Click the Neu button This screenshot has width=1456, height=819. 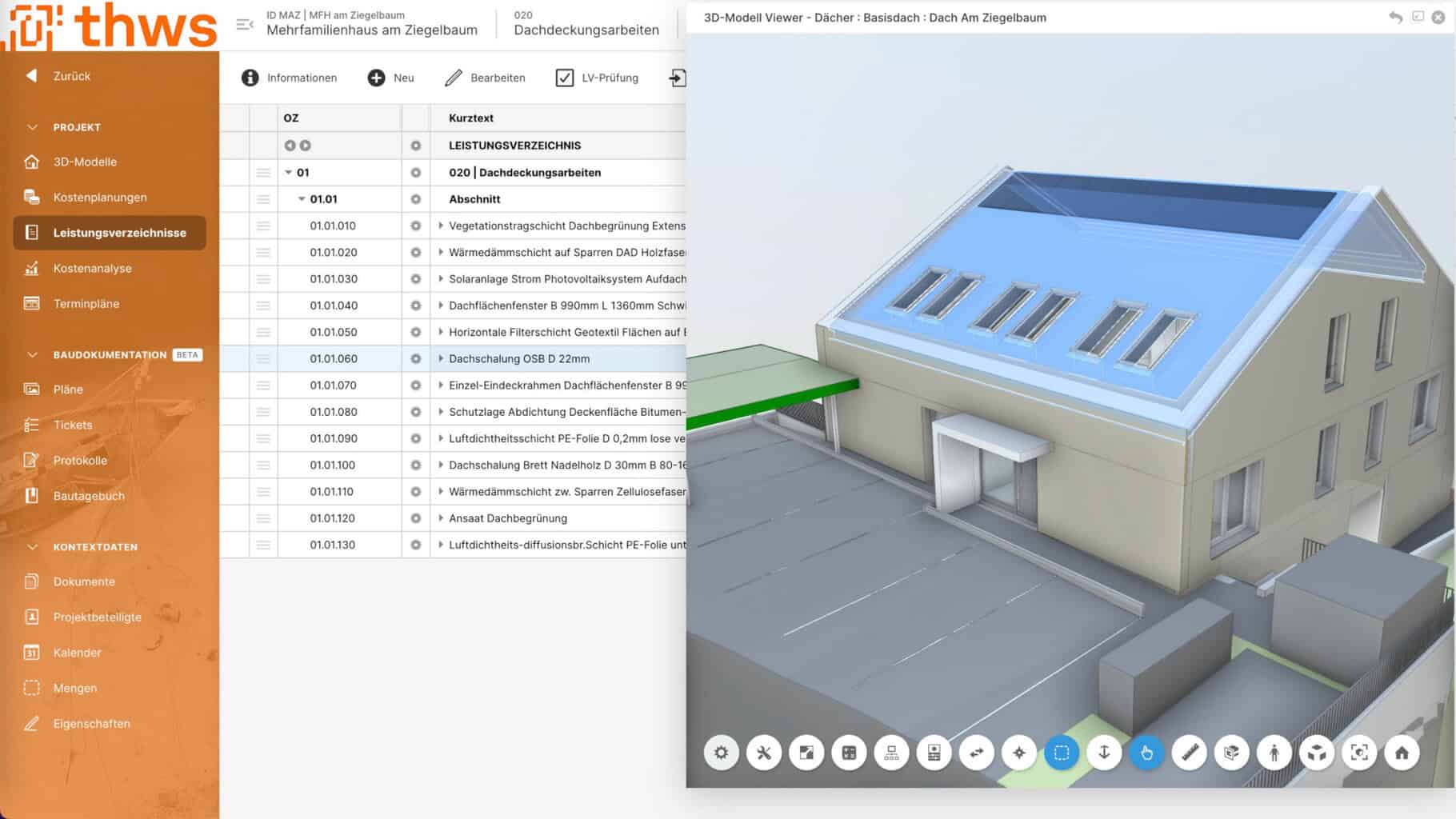pos(390,78)
